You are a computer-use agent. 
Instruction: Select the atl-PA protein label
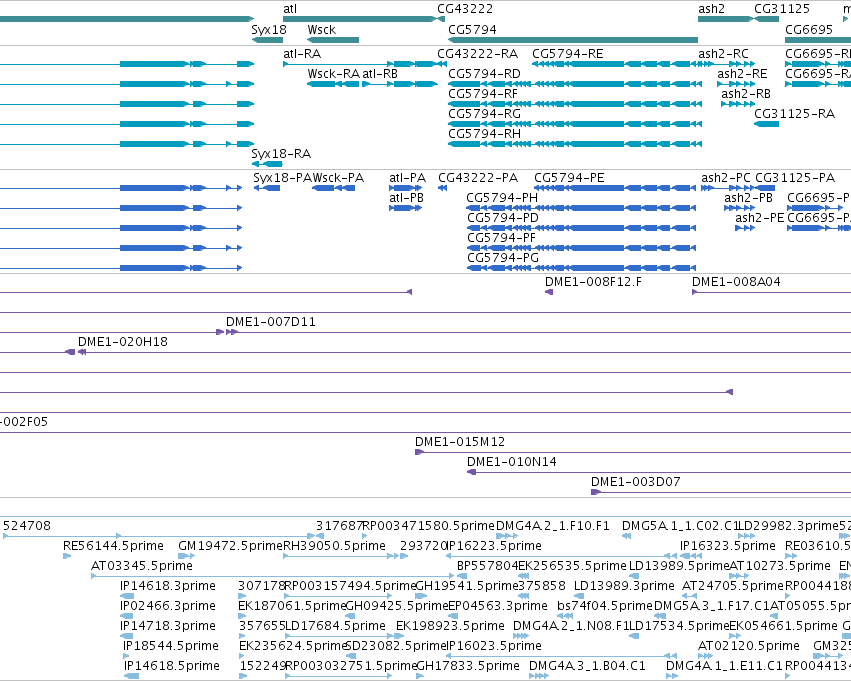tap(408, 178)
